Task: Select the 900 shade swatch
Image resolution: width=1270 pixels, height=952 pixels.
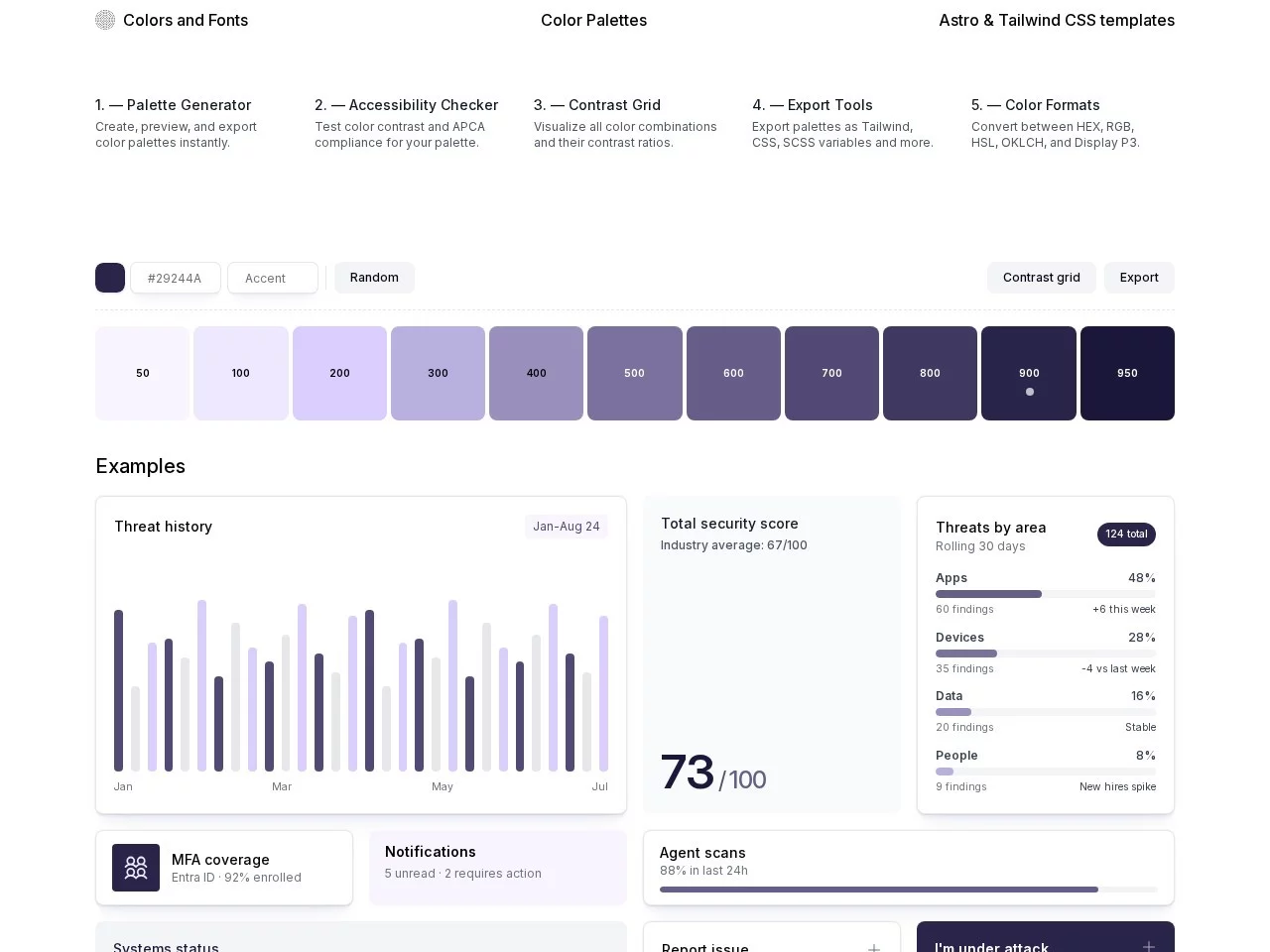Action: coord(1028,373)
